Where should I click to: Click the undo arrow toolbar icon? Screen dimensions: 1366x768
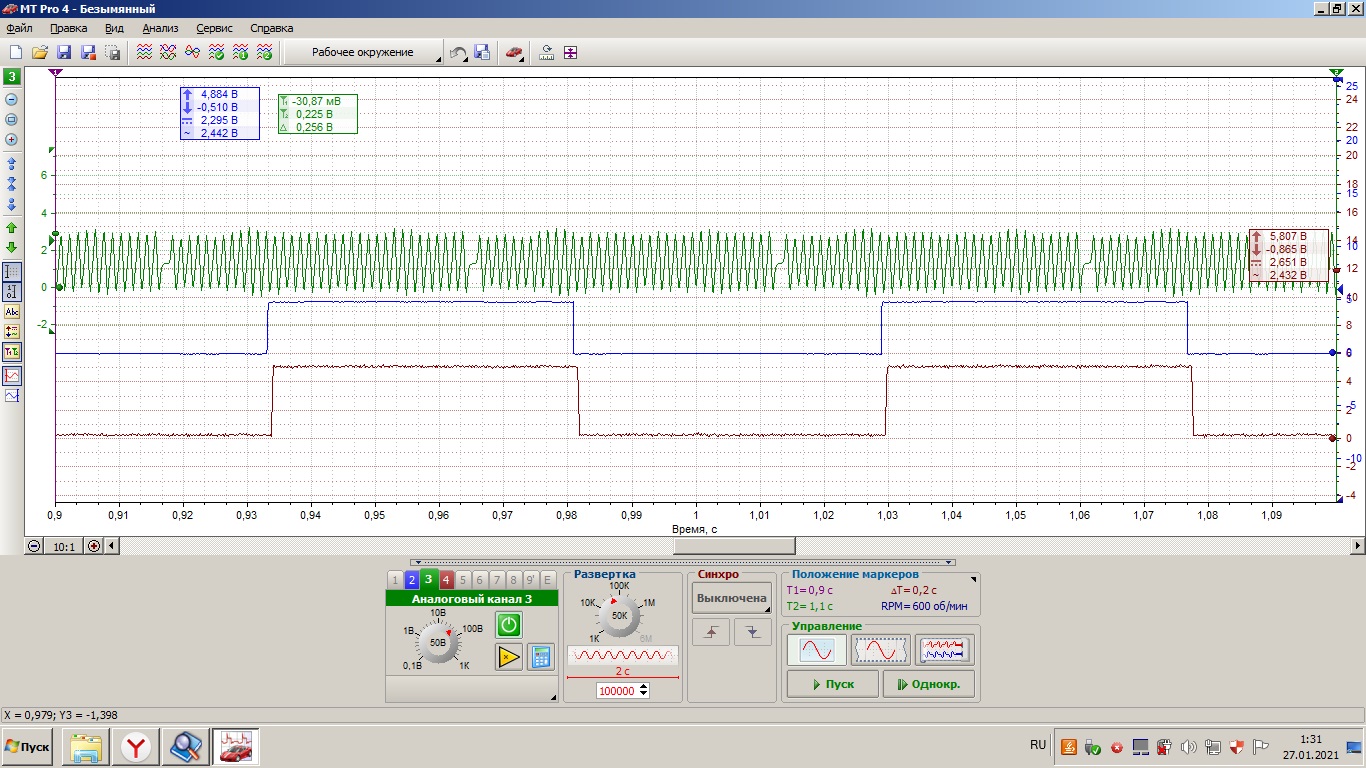coord(458,52)
